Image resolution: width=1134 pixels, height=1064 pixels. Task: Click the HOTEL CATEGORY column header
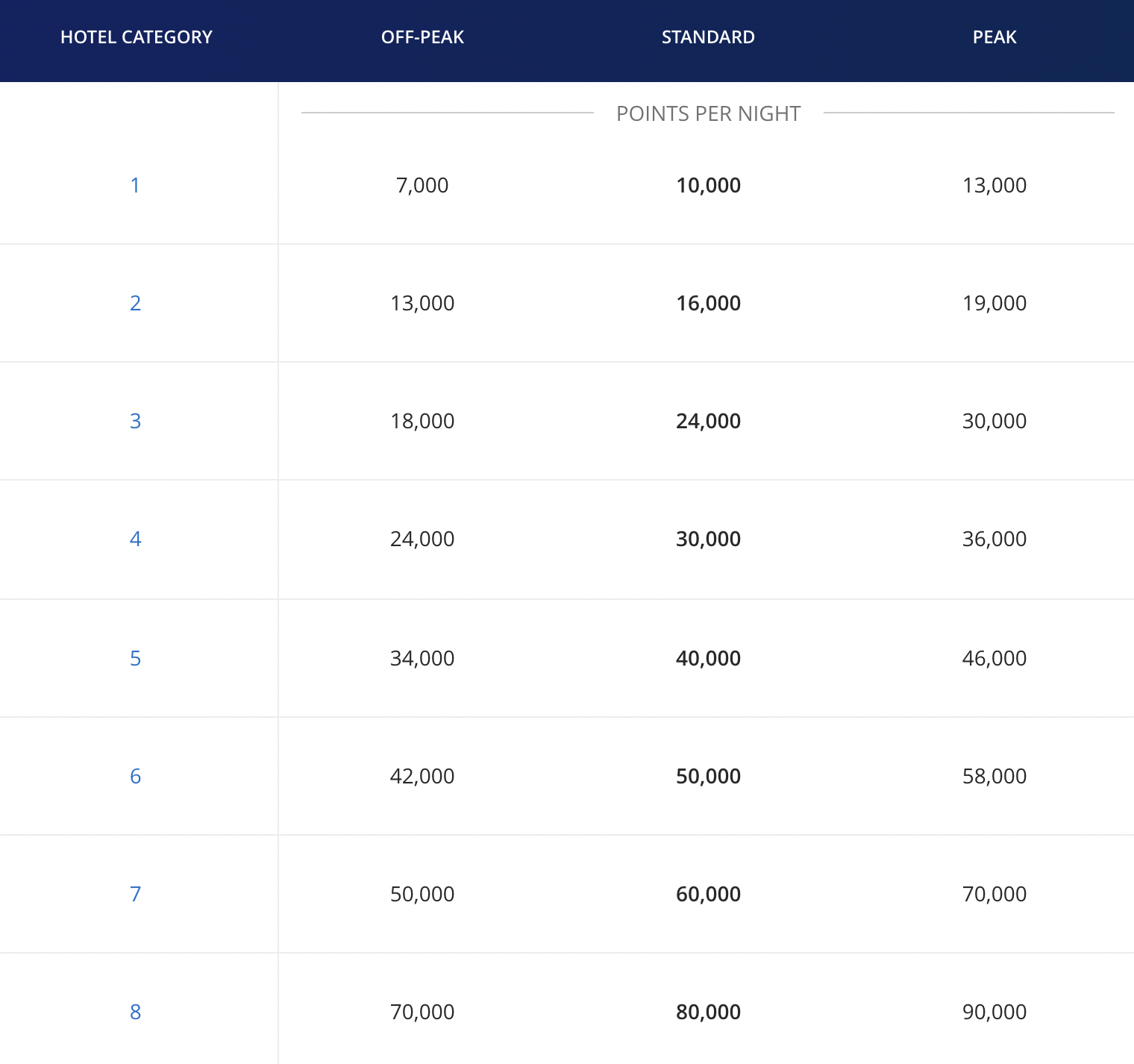point(137,37)
